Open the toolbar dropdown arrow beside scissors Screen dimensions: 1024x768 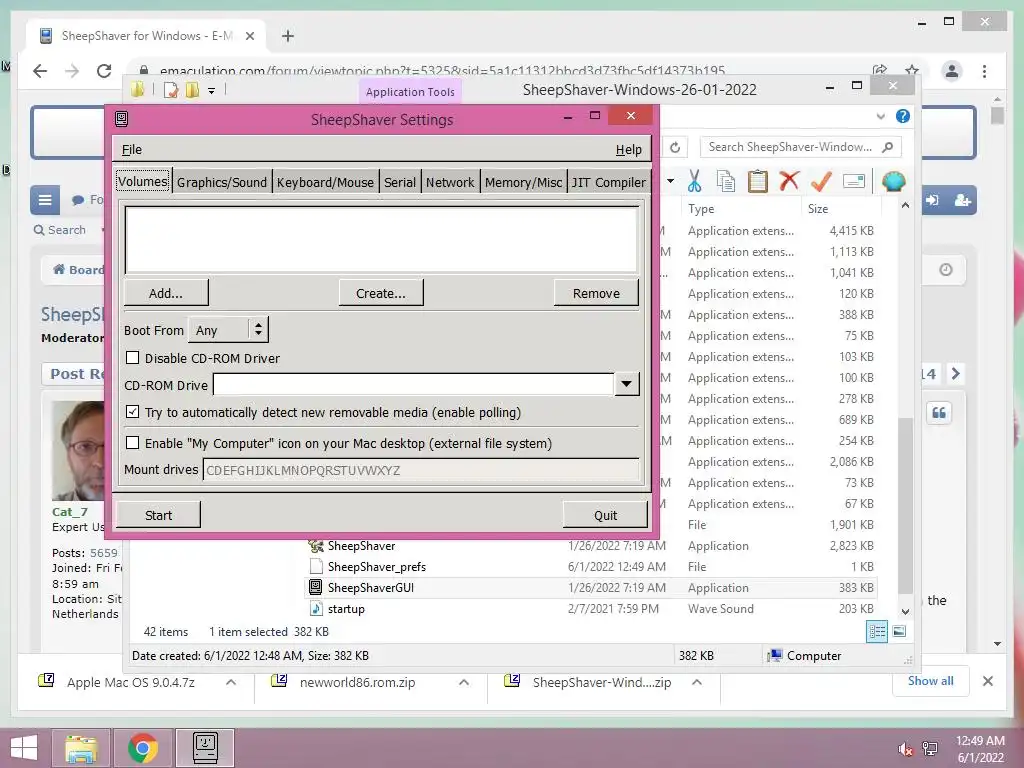(x=670, y=181)
